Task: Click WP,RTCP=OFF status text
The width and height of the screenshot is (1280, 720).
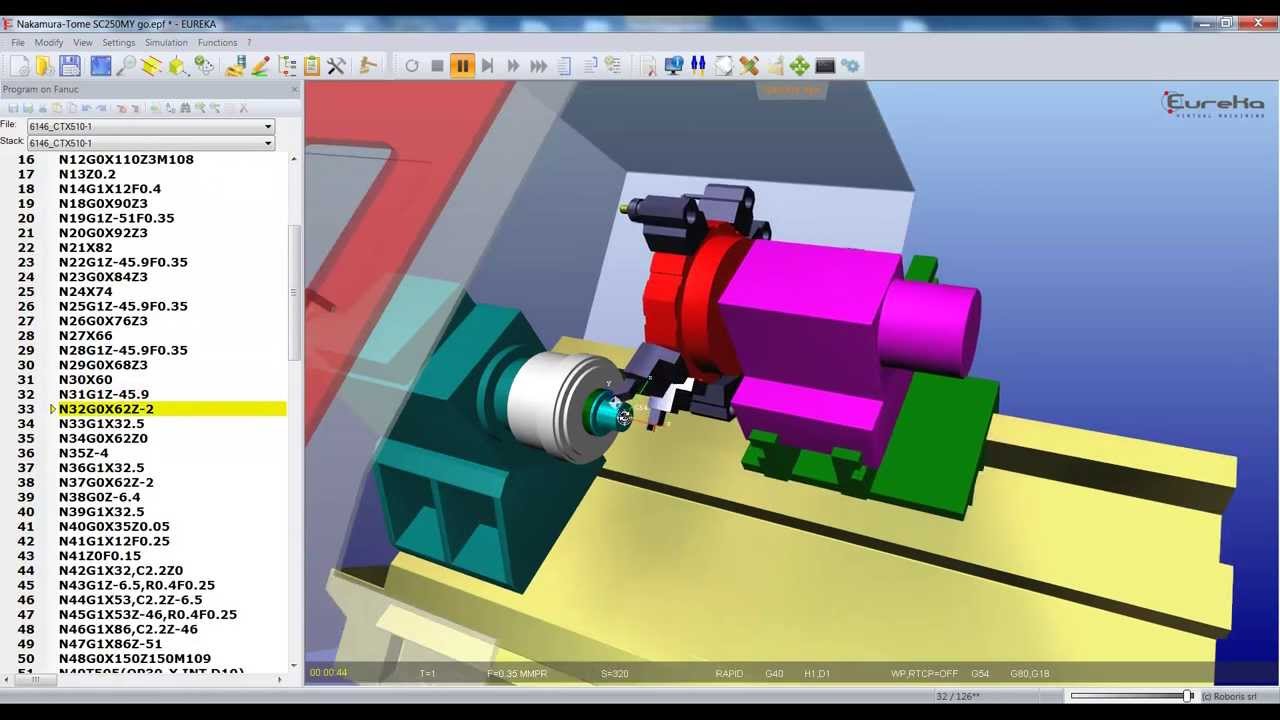Action: [924, 674]
